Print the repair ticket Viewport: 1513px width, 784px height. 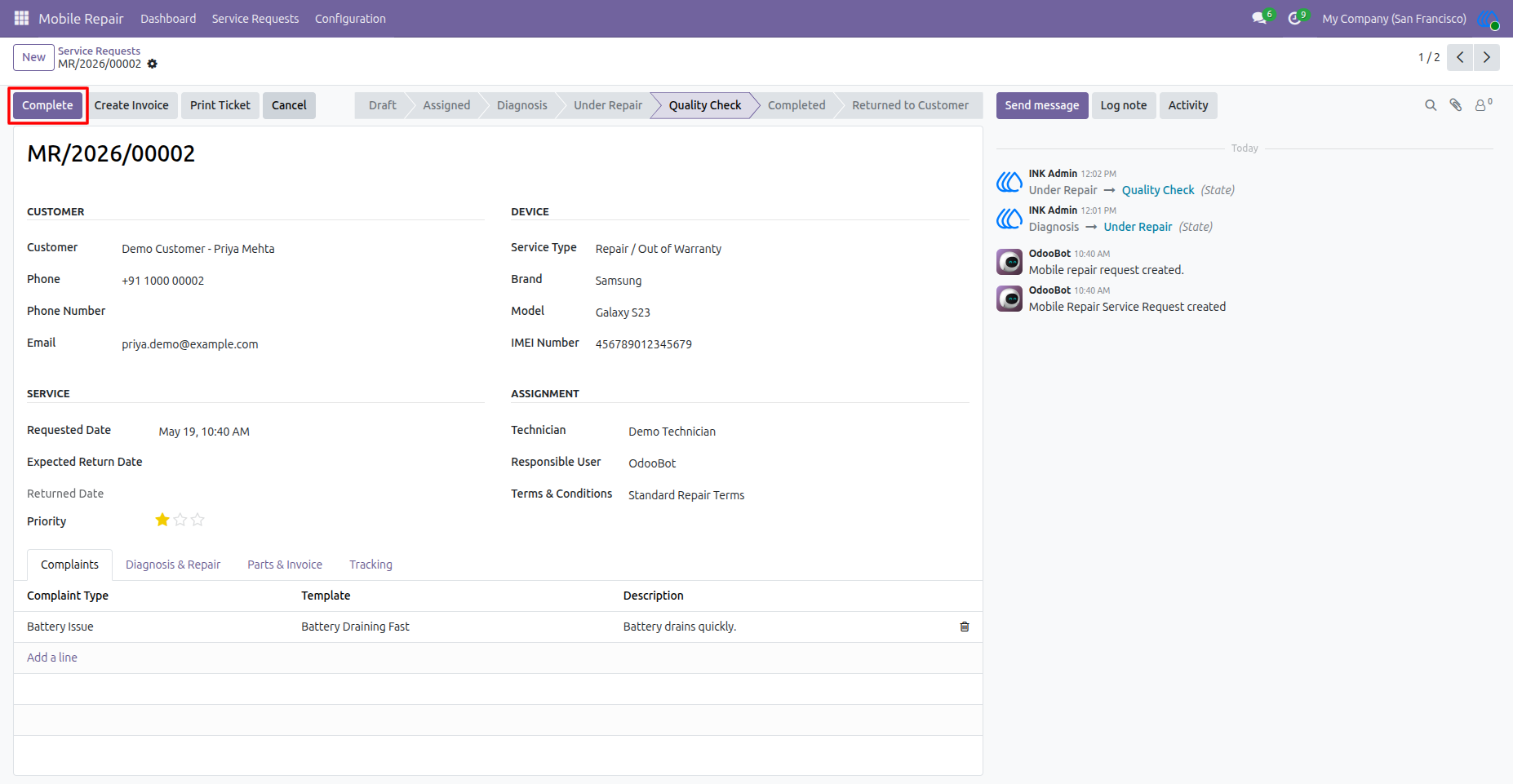220,105
